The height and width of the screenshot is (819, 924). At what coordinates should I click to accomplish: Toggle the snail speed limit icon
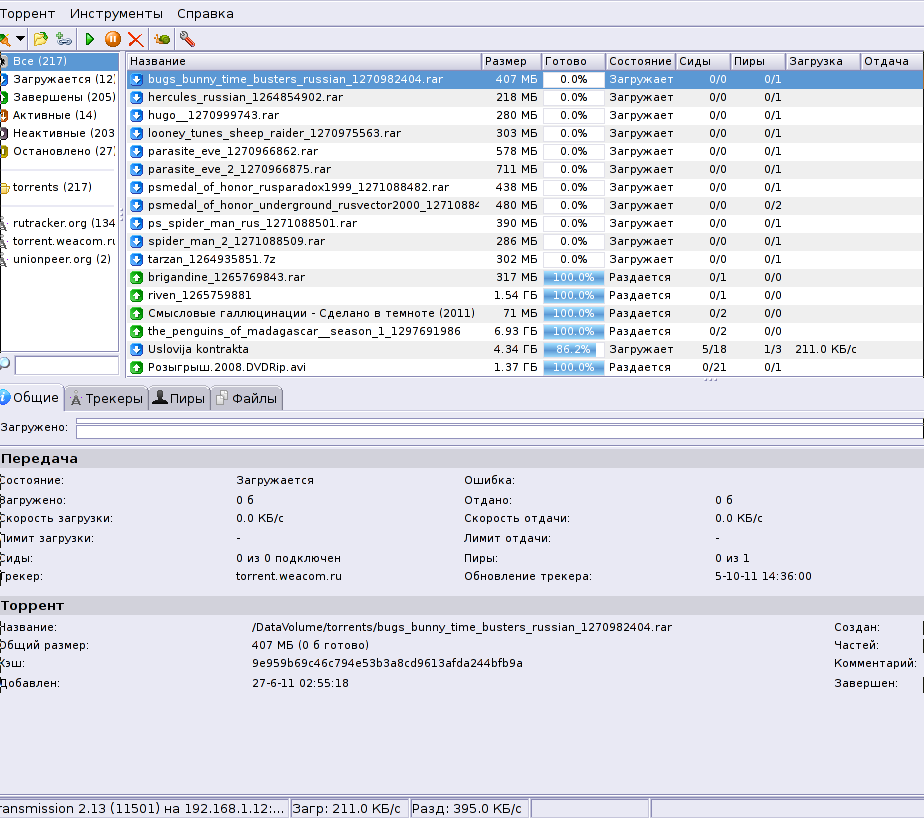click(x=161, y=39)
